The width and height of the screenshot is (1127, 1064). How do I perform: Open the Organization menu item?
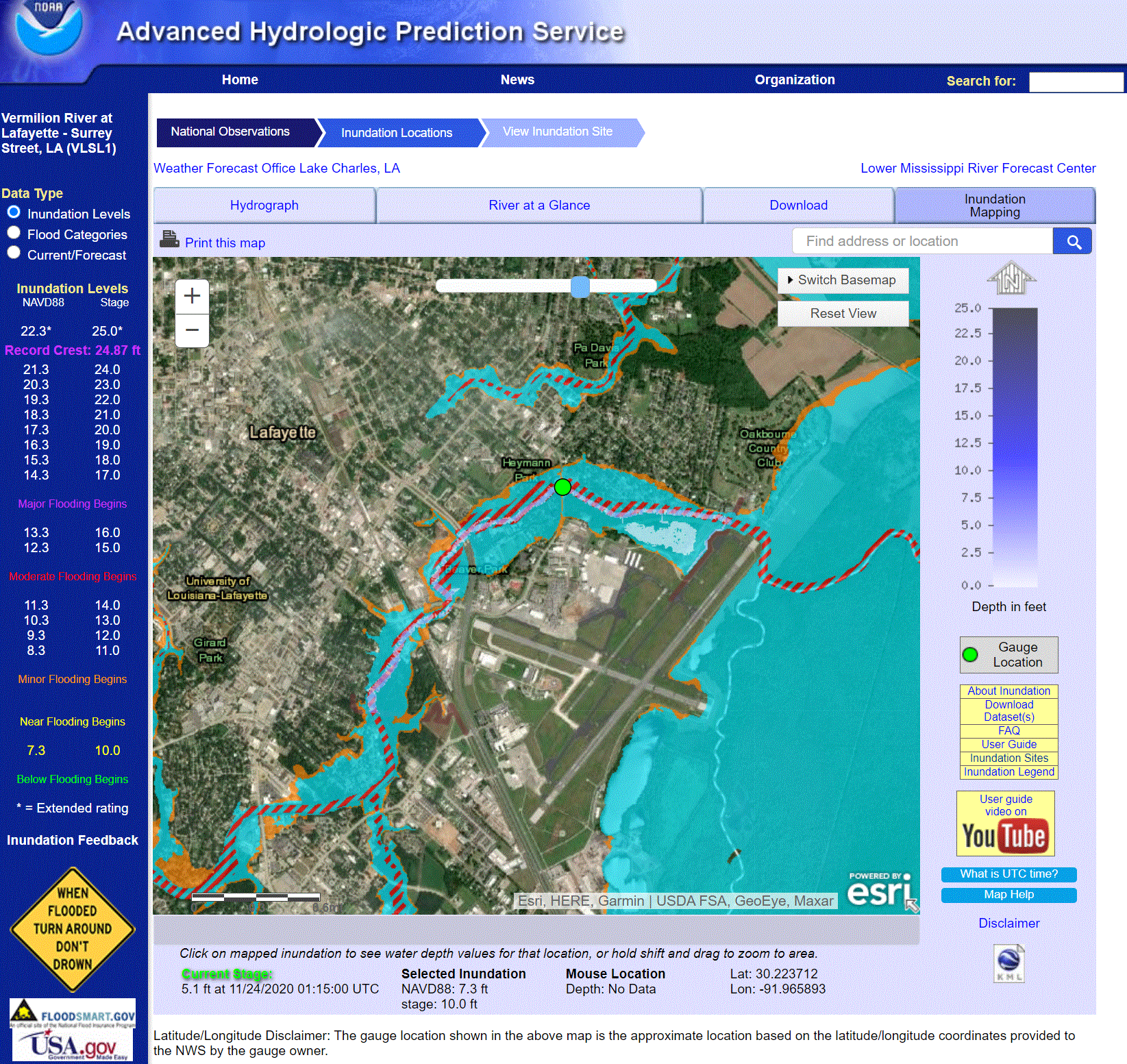(x=795, y=79)
